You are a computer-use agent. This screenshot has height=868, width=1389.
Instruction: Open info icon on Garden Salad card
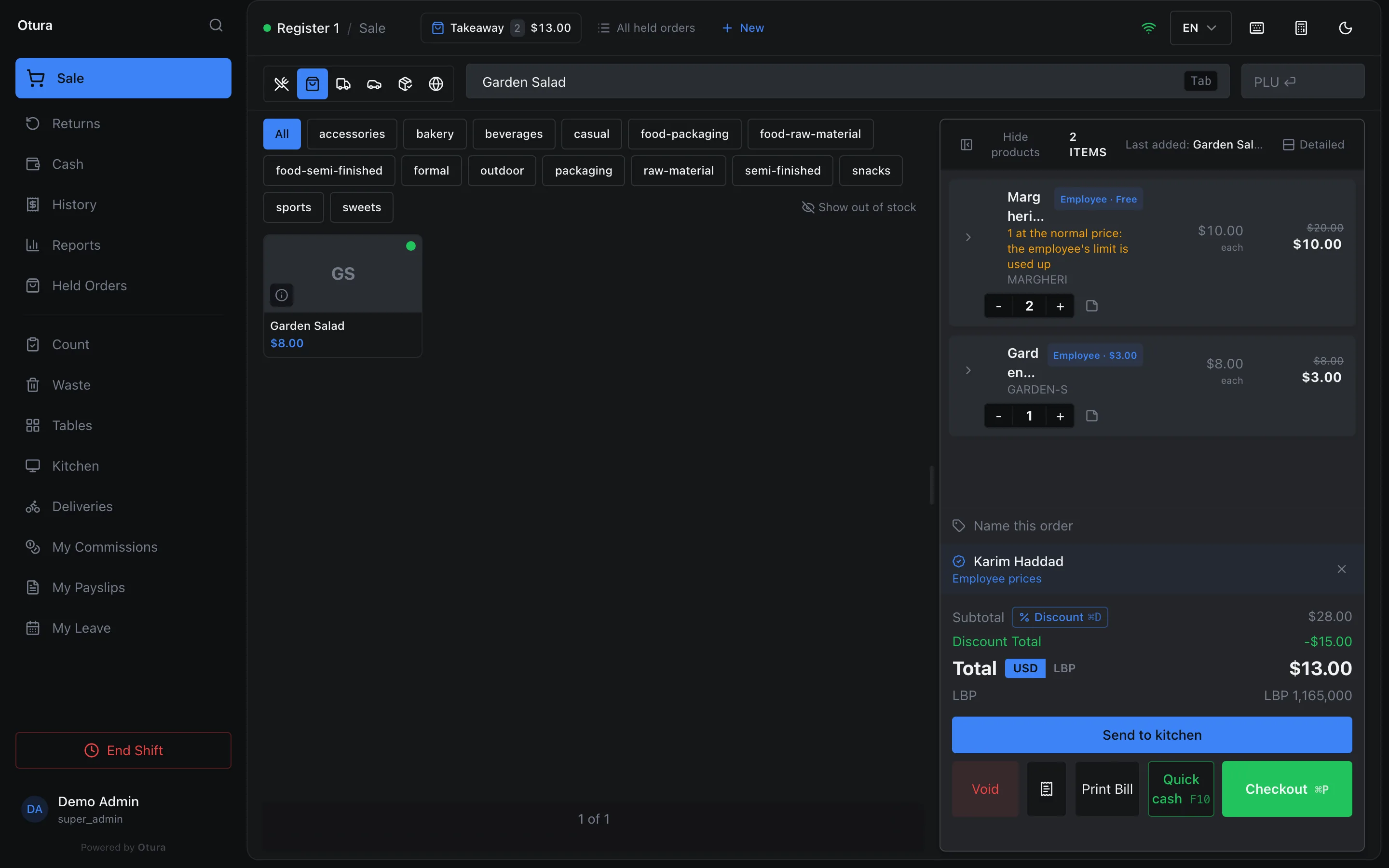point(281,295)
